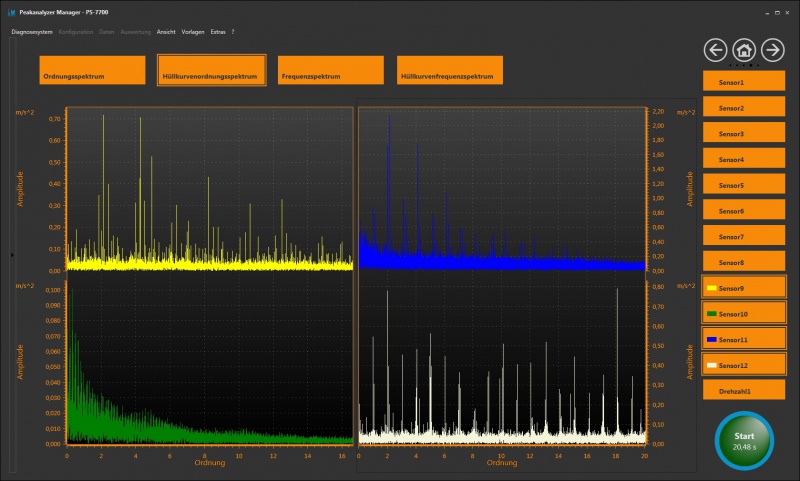Open the question mark help menu

point(233,32)
